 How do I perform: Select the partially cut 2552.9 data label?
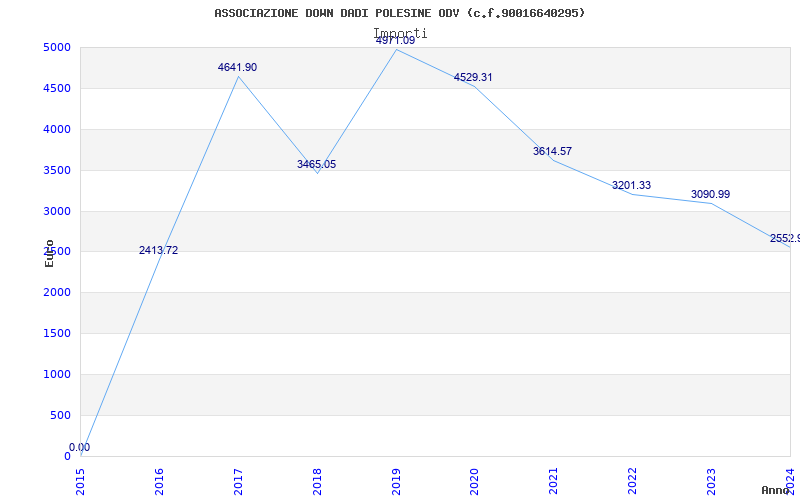(785, 238)
